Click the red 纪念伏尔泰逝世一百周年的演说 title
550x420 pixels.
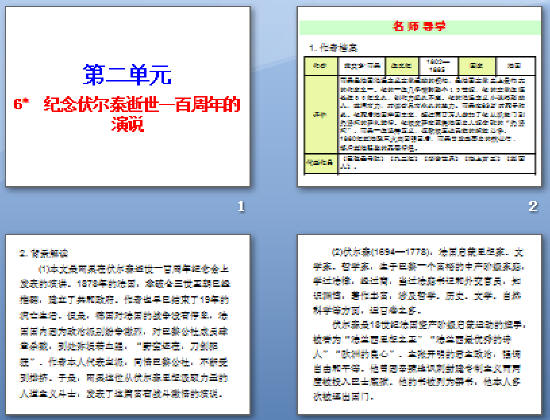coord(127,114)
